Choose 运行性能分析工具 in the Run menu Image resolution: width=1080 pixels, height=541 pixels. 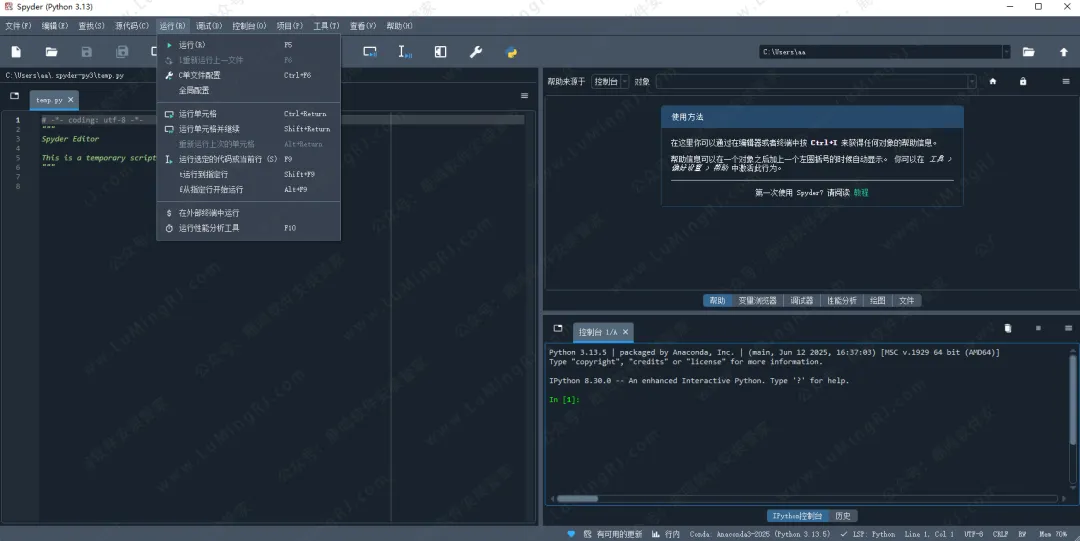coord(208,228)
